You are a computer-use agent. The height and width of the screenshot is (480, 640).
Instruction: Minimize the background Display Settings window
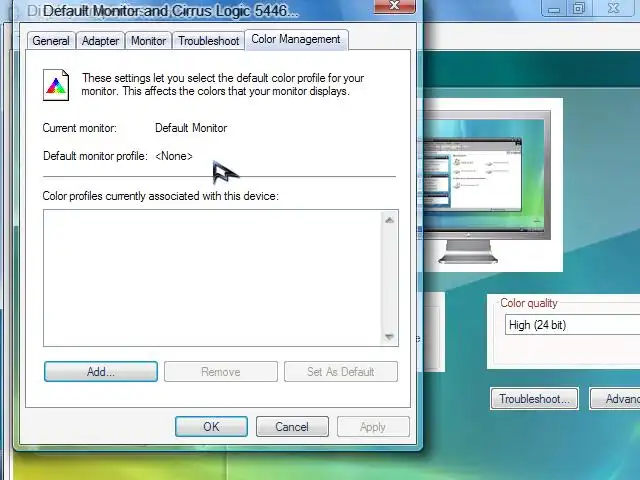(554, 8)
